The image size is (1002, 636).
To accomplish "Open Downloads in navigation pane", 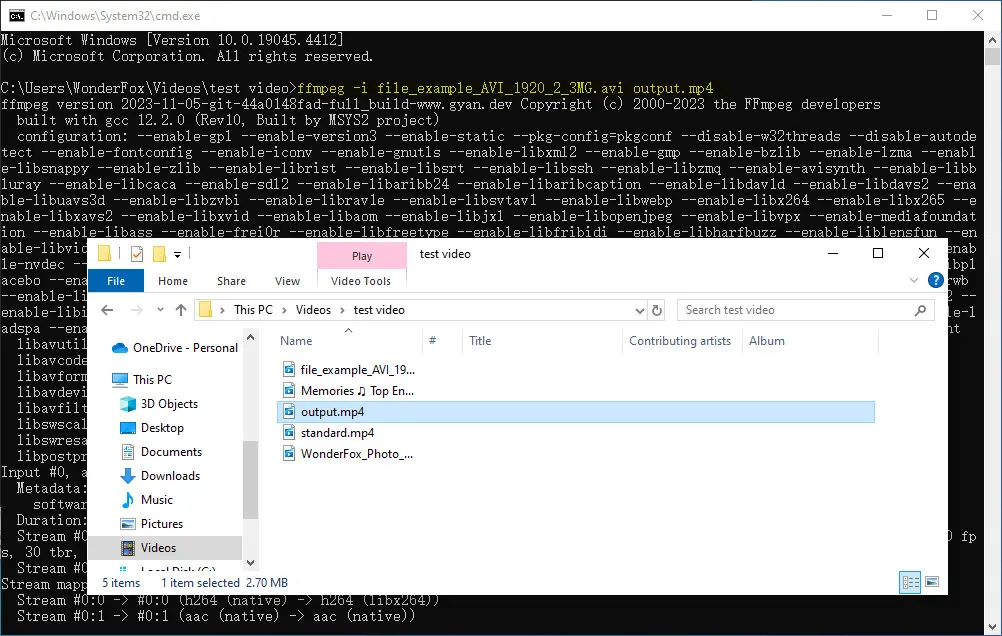I will 170,476.
